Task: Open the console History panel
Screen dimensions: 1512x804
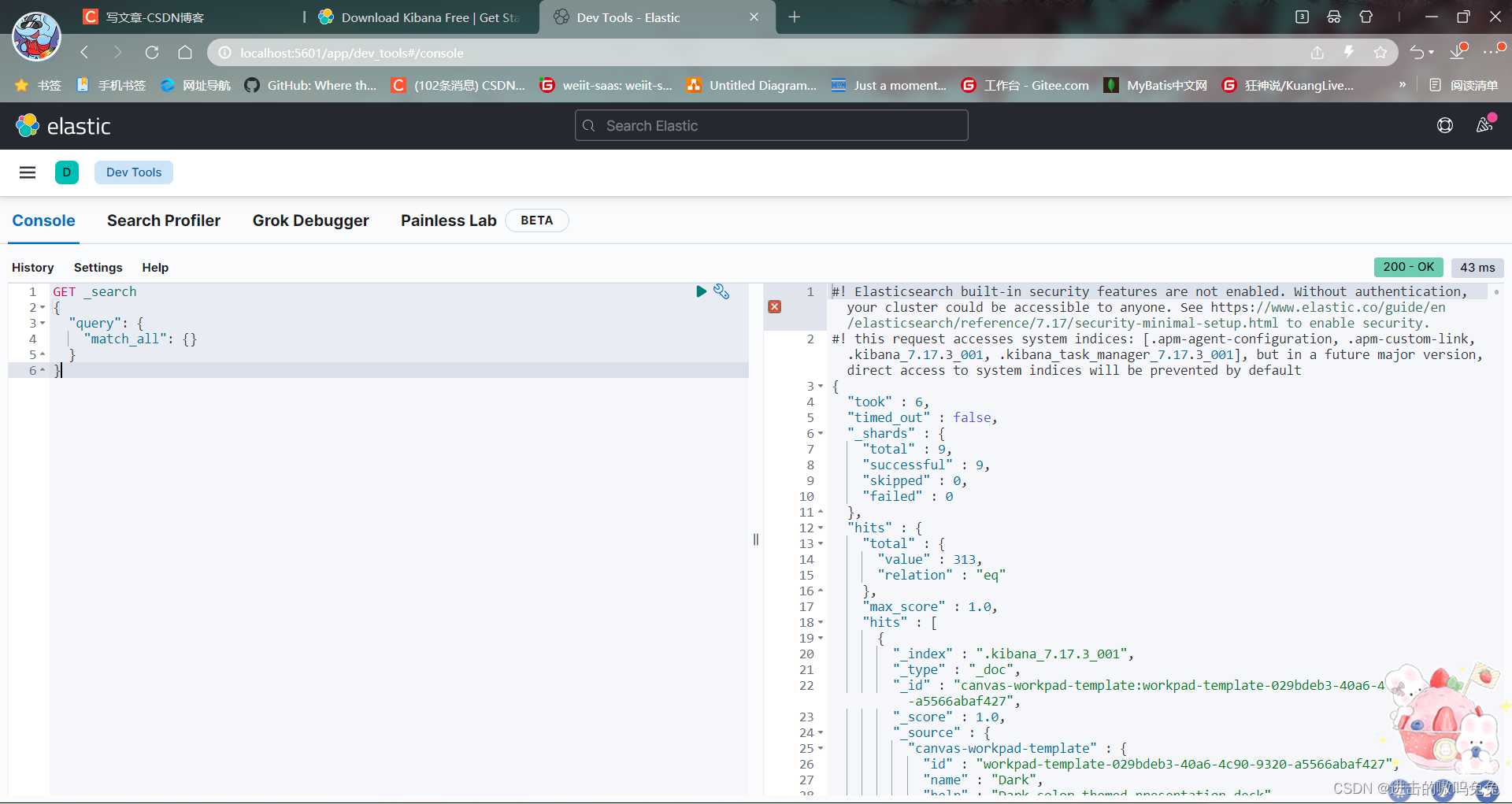Action: 33,268
